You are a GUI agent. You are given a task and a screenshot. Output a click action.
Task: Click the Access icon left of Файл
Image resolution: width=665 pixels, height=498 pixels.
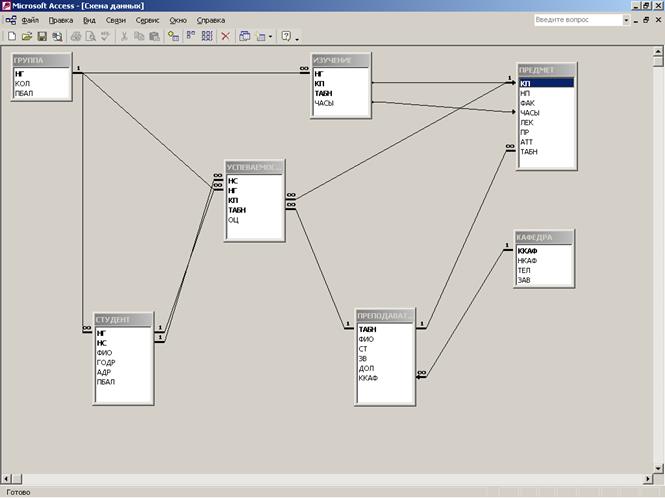coord(10,20)
